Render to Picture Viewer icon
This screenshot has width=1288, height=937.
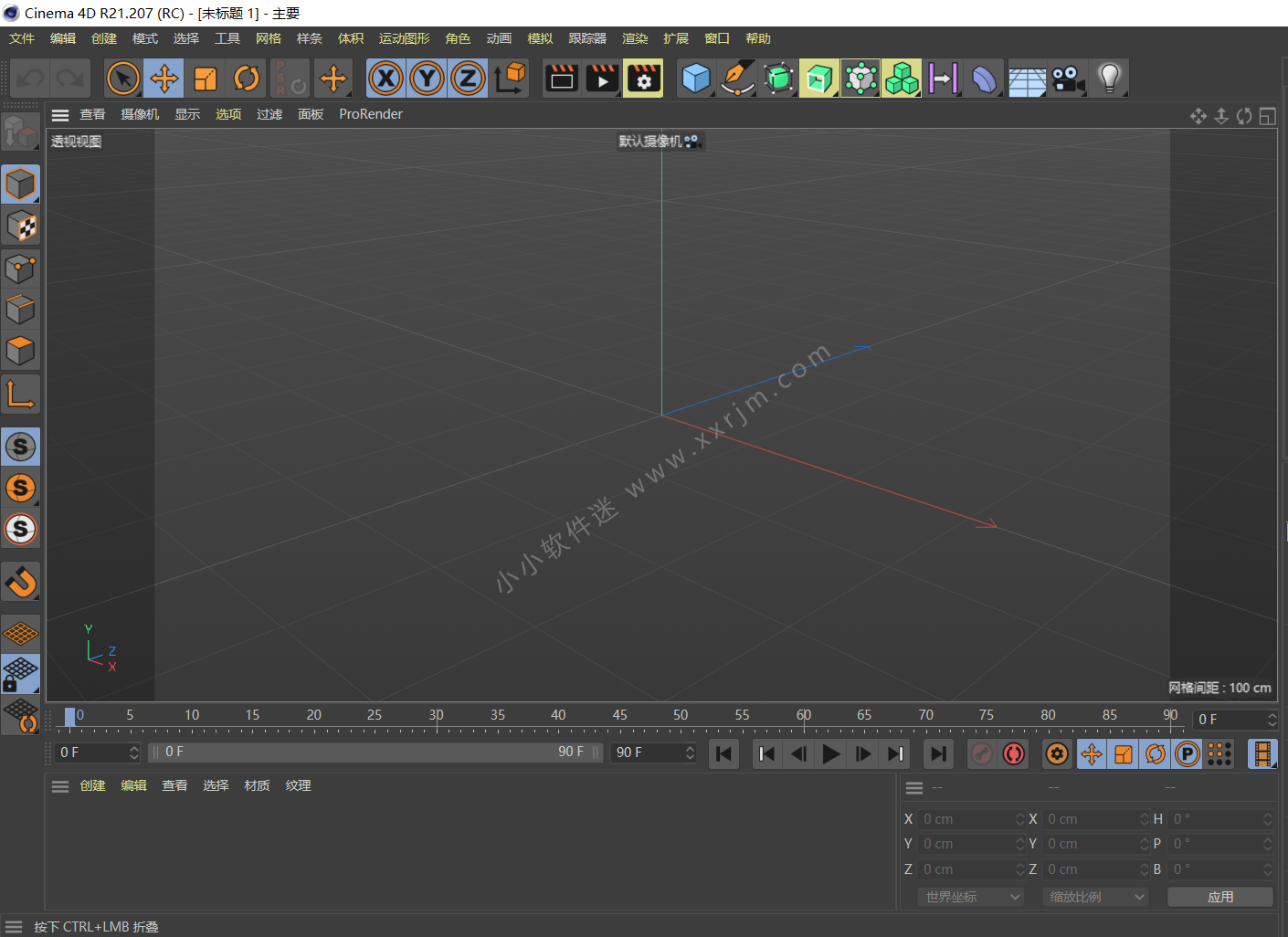(603, 79)
